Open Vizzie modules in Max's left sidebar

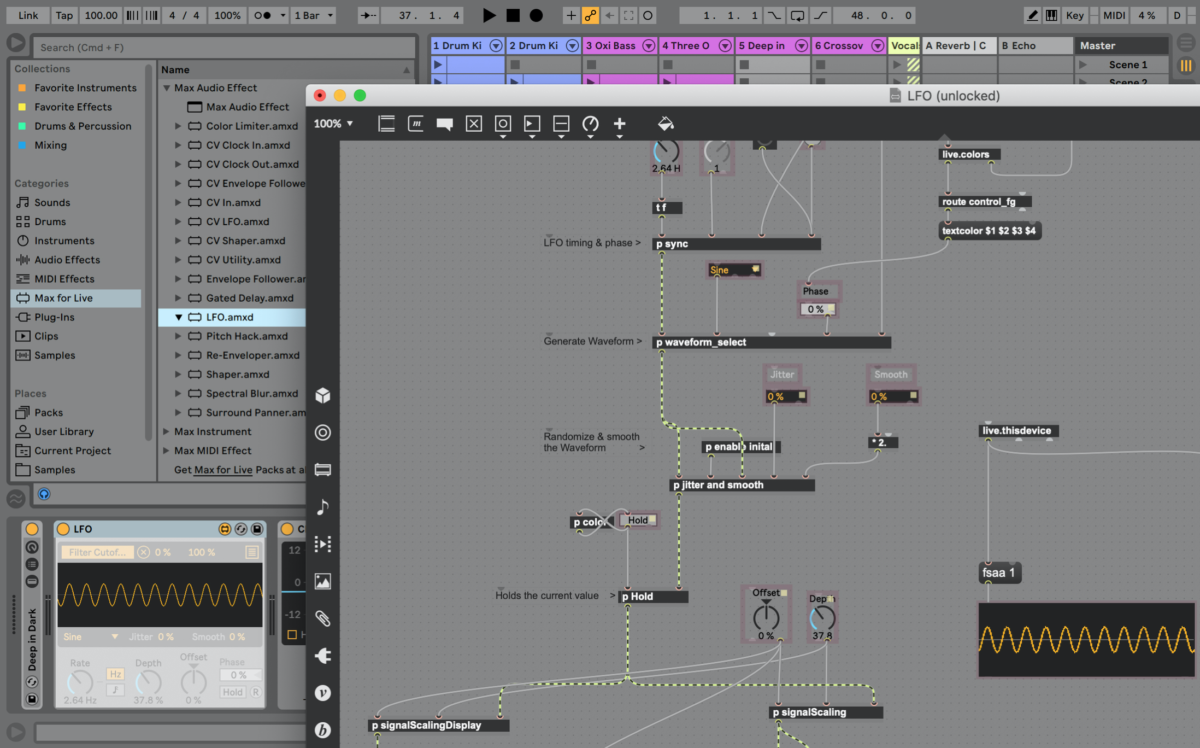322,691
